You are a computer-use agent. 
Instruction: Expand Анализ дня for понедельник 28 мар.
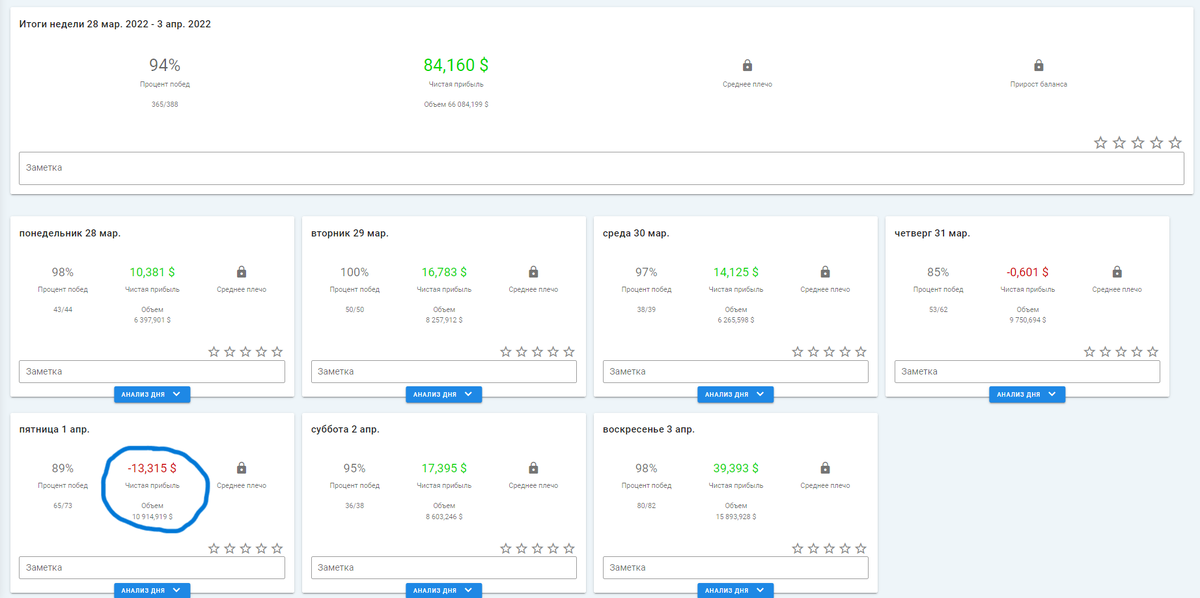click(x=152, y=394)
